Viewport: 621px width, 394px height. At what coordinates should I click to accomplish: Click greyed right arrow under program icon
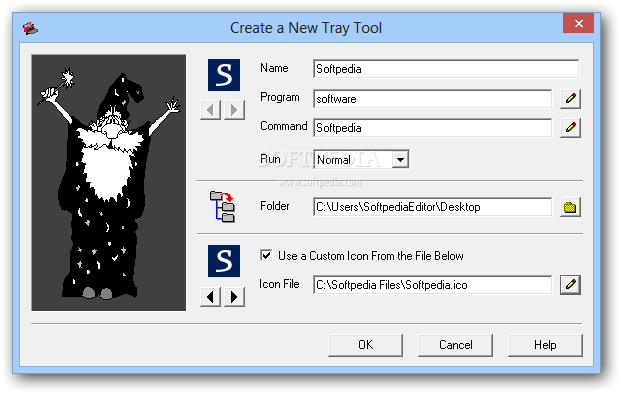tap(234, 110)
